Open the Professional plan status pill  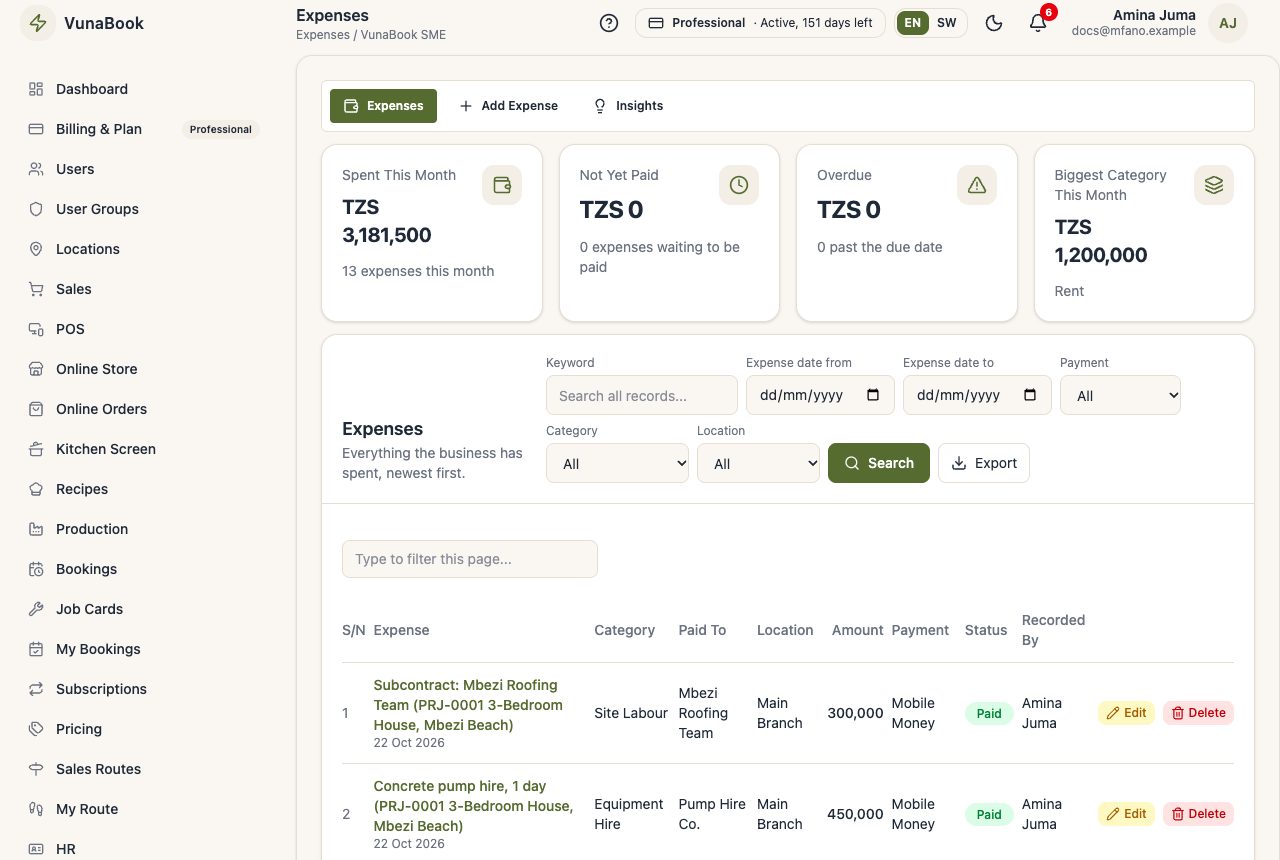(760, 23)
